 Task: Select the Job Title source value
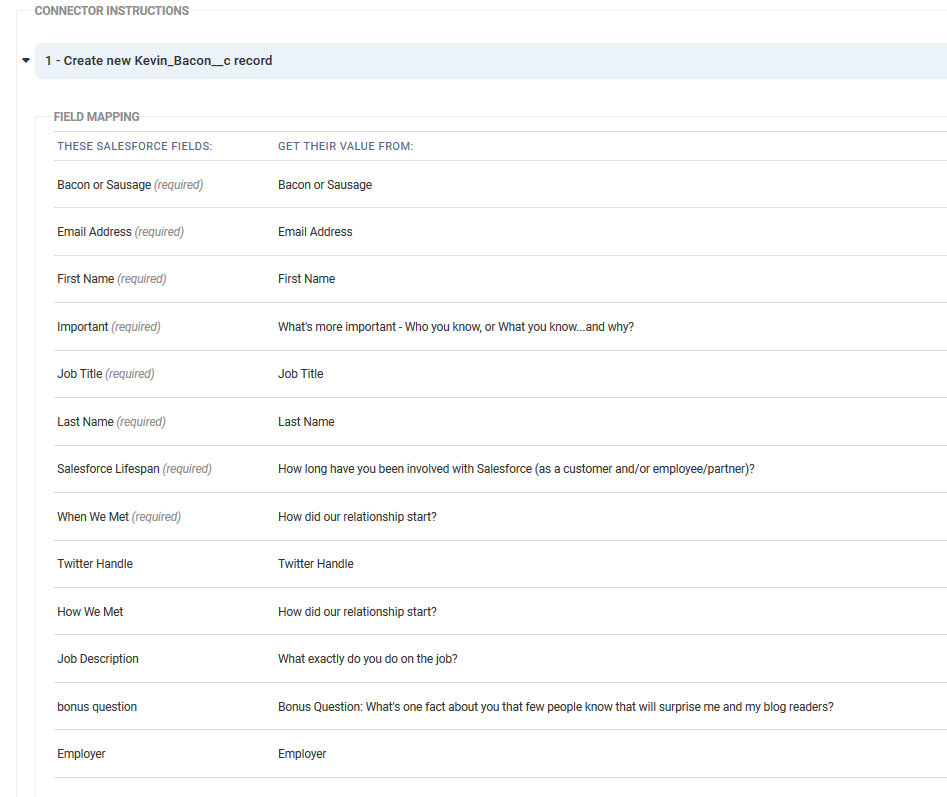300,374
